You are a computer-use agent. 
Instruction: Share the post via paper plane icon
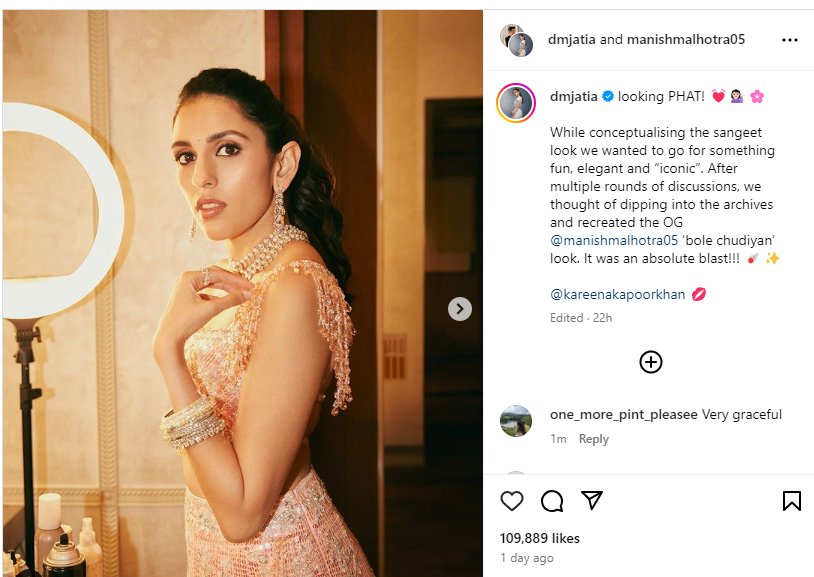pos(592,501)
